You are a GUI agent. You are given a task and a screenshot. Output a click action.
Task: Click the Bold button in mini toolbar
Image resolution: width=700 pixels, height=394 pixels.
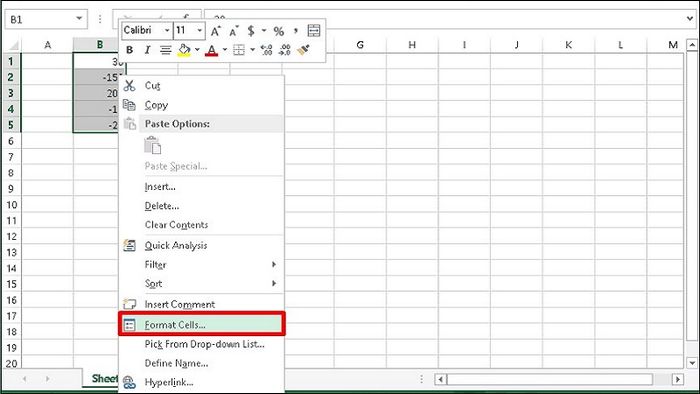pos(129,50)
